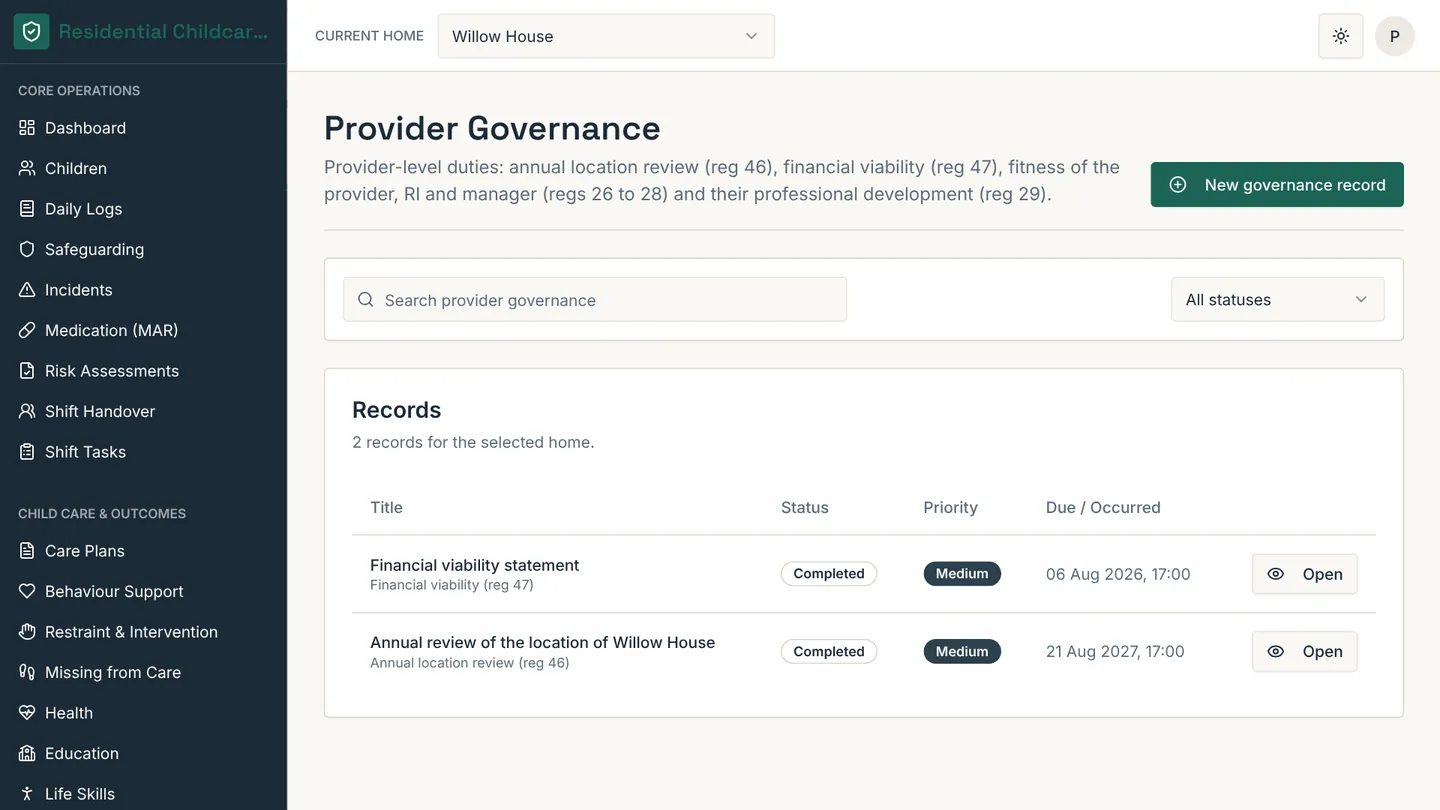This screenshot has width=1440, height=810.
Task: Click the Due / Occurred column header
Action: click(1103, 507)
